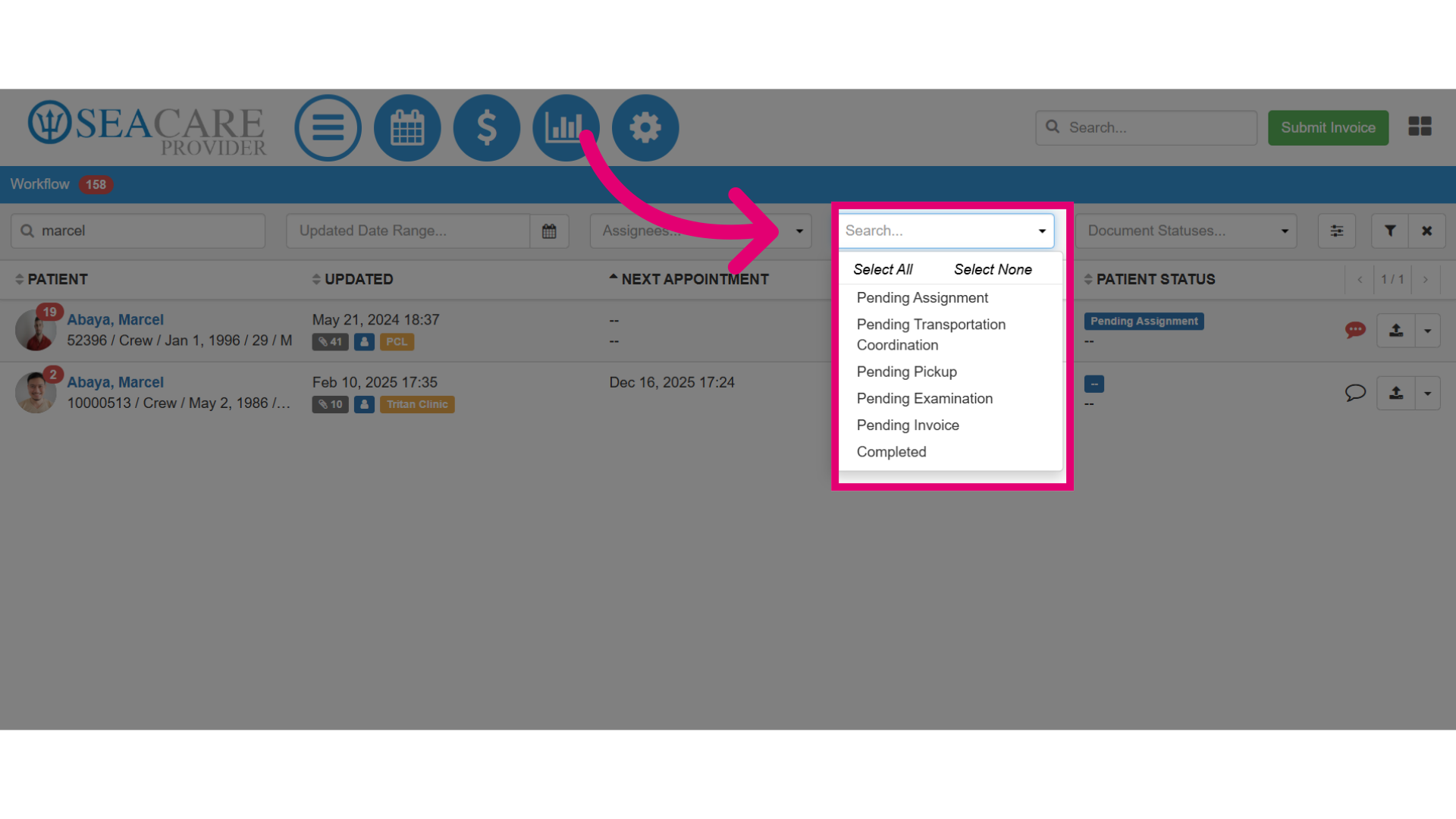Screen dimensions: 1456x819
Task: Select Pending Examination option
Action: click(x=950, y=398)
